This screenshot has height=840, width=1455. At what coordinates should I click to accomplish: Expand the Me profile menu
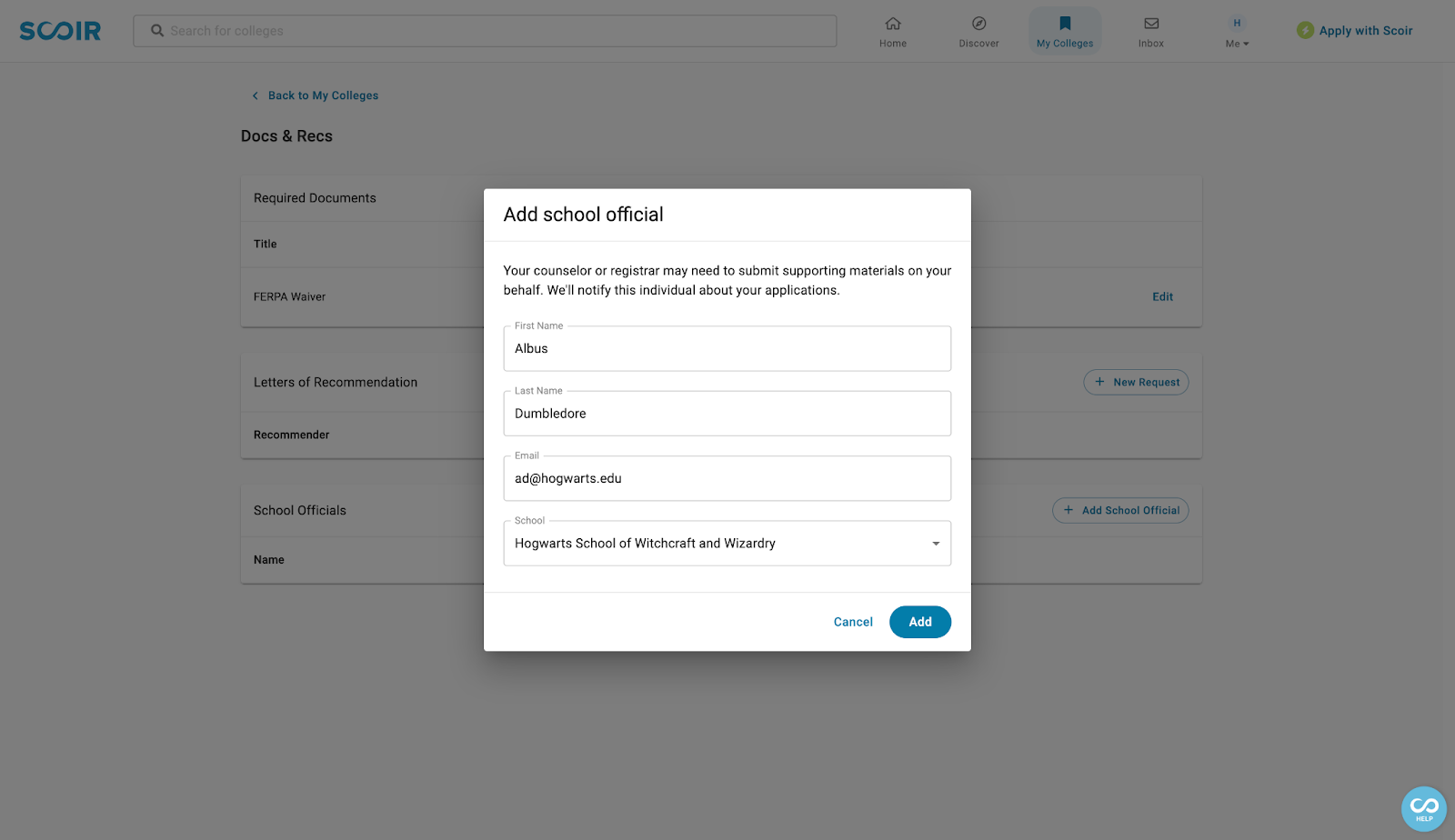coord(1237,32)
